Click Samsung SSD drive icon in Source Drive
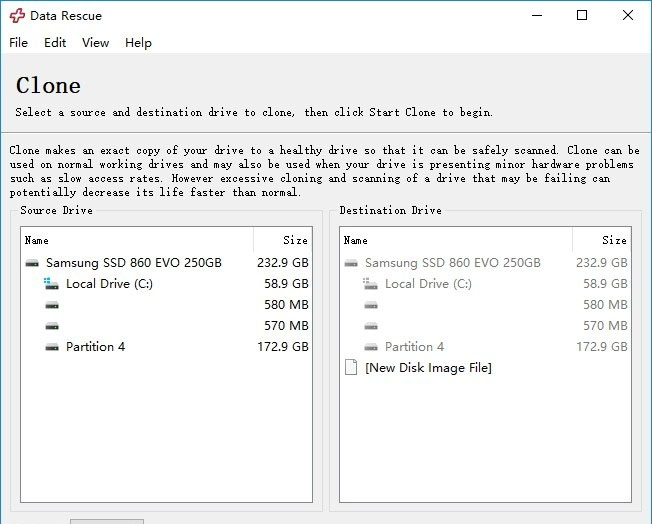The height and width of the screenshot is (524, 652). (x=32, y=263)
